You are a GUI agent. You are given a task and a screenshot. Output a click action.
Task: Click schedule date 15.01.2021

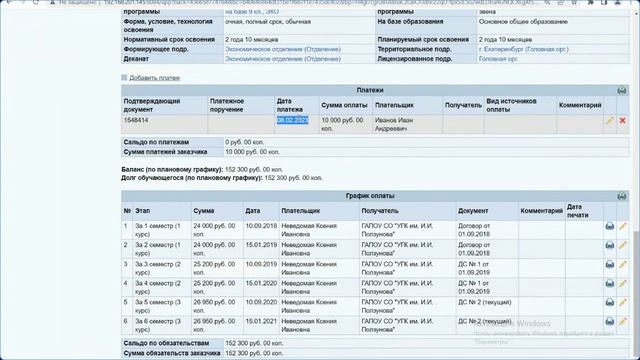[x=261, y=321]
